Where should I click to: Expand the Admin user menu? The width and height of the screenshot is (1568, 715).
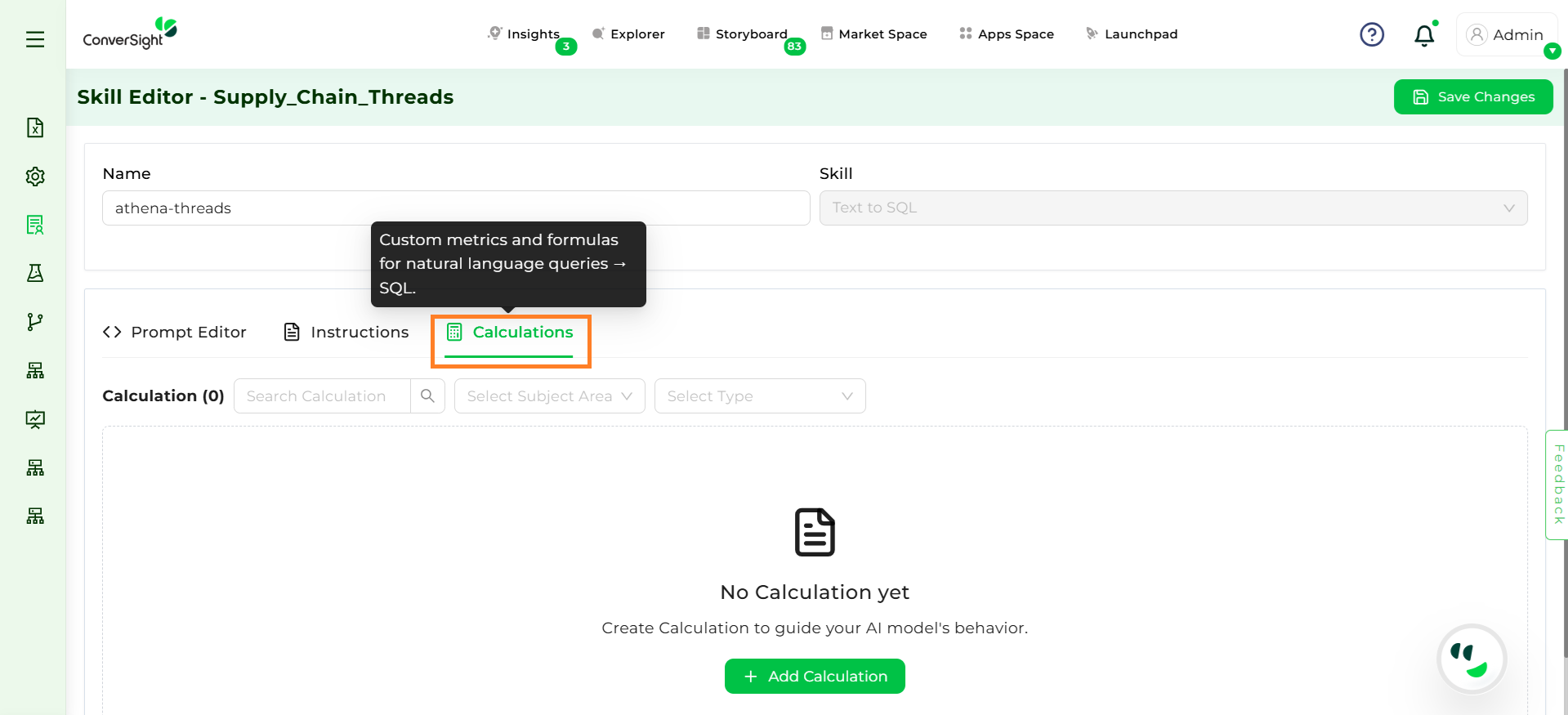[1506, 35]
